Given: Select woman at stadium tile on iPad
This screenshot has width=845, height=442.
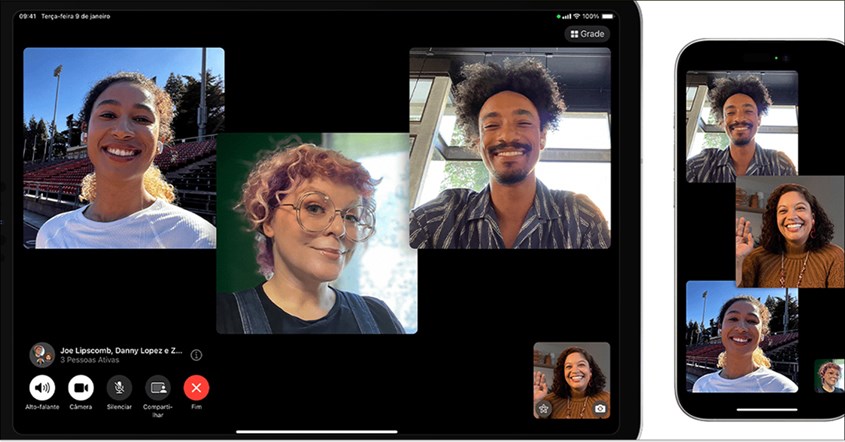Looking at the screenshot, I should pyautogui.click(x=120, y=148).
